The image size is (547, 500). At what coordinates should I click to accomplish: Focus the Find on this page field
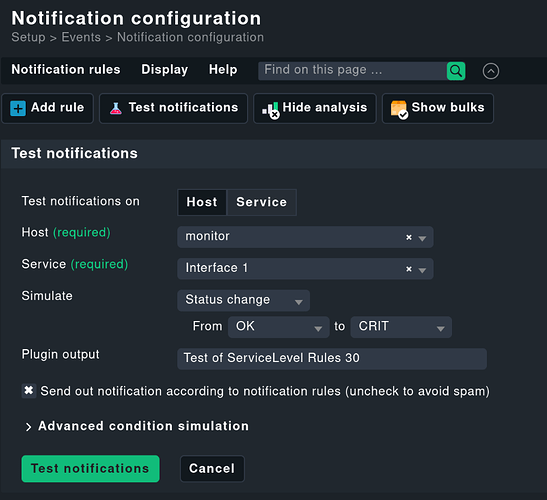[352, 71]
